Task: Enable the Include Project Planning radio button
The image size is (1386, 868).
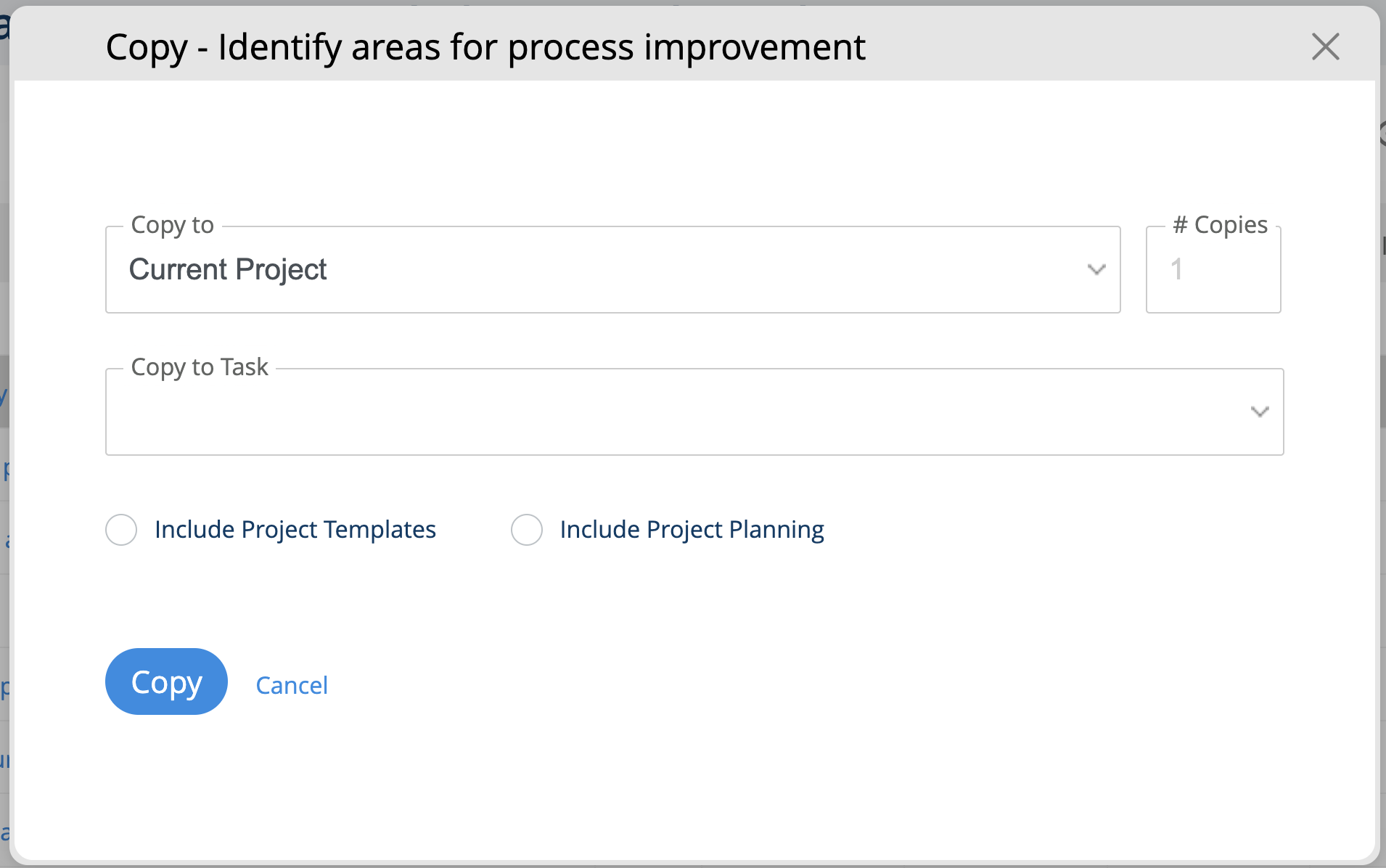Action: [x=527, y=530]
